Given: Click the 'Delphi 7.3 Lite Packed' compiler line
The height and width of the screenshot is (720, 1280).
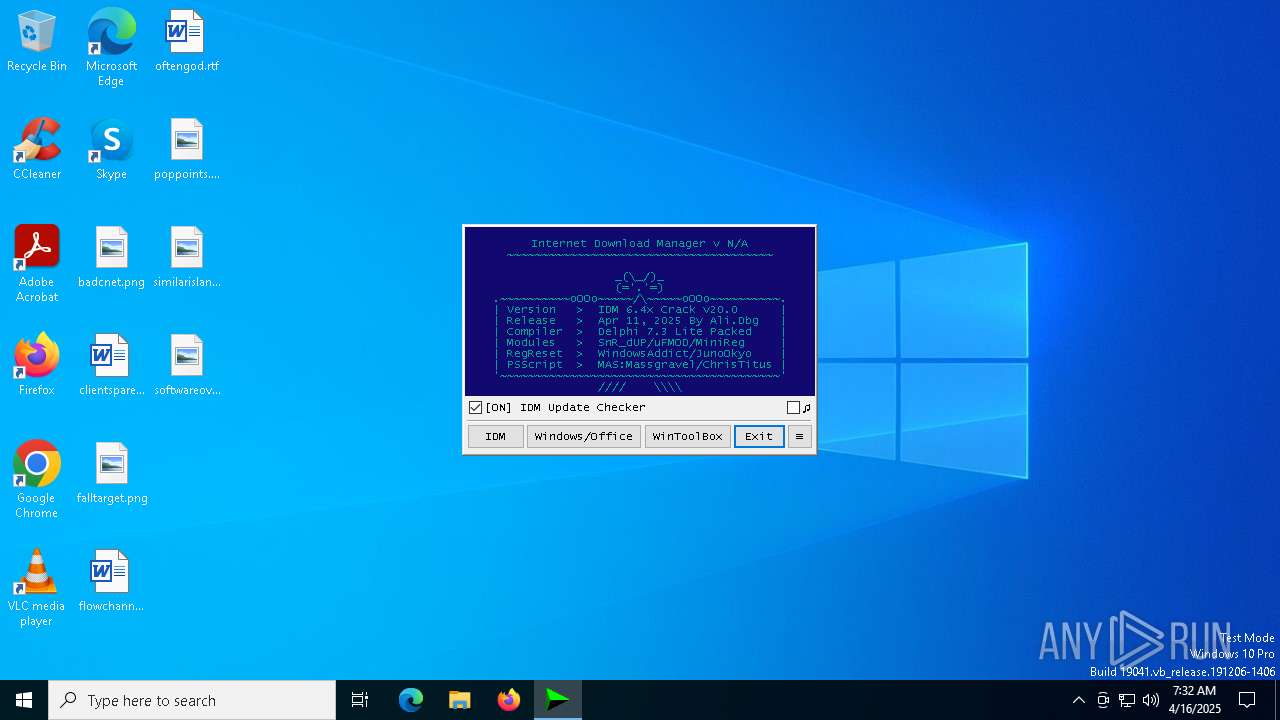Looking at the screenshot, I should 675,332.
